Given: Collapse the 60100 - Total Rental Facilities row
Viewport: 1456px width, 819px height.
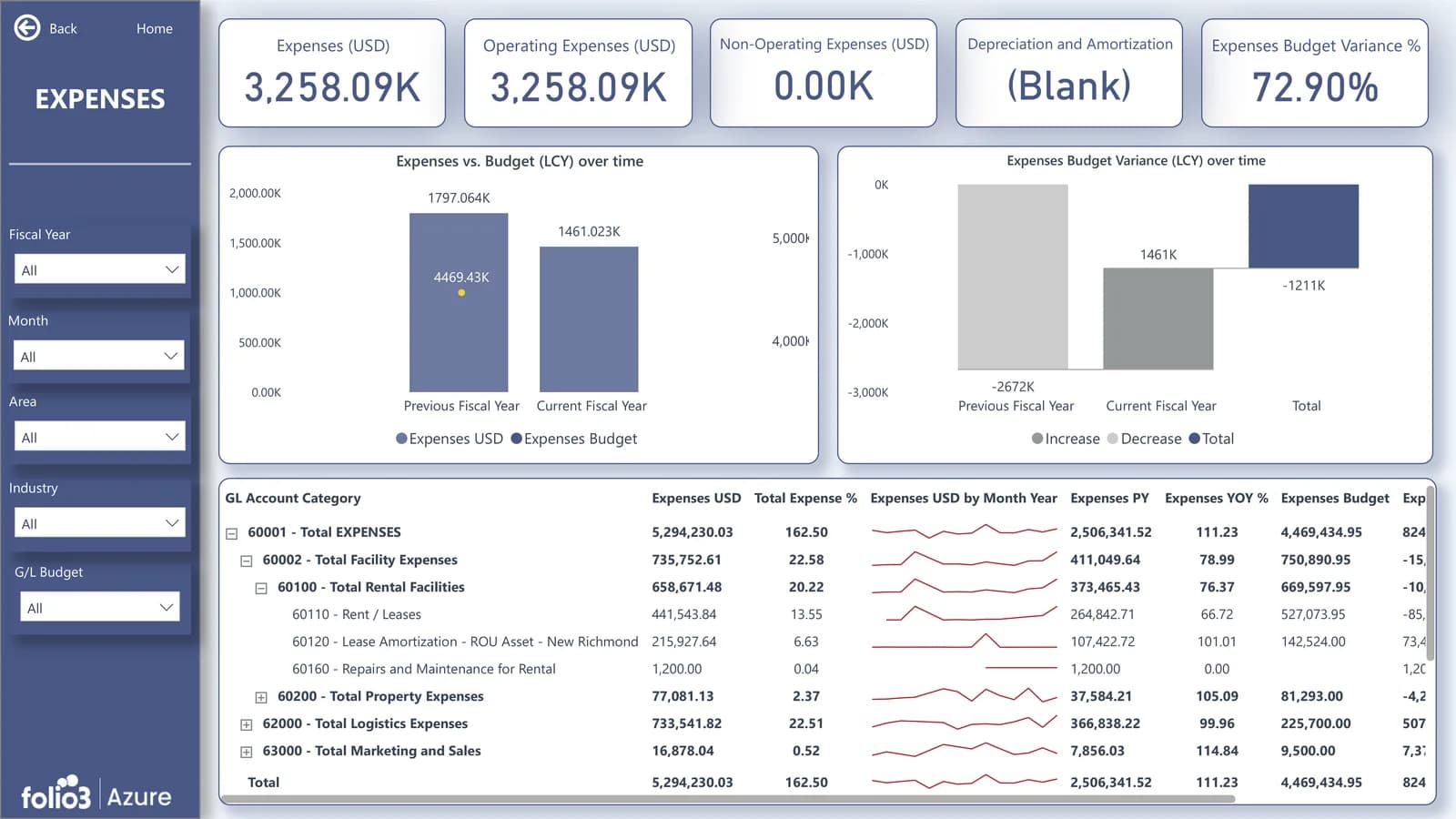Looking at the screenshot, I should (x=261, y=588).
